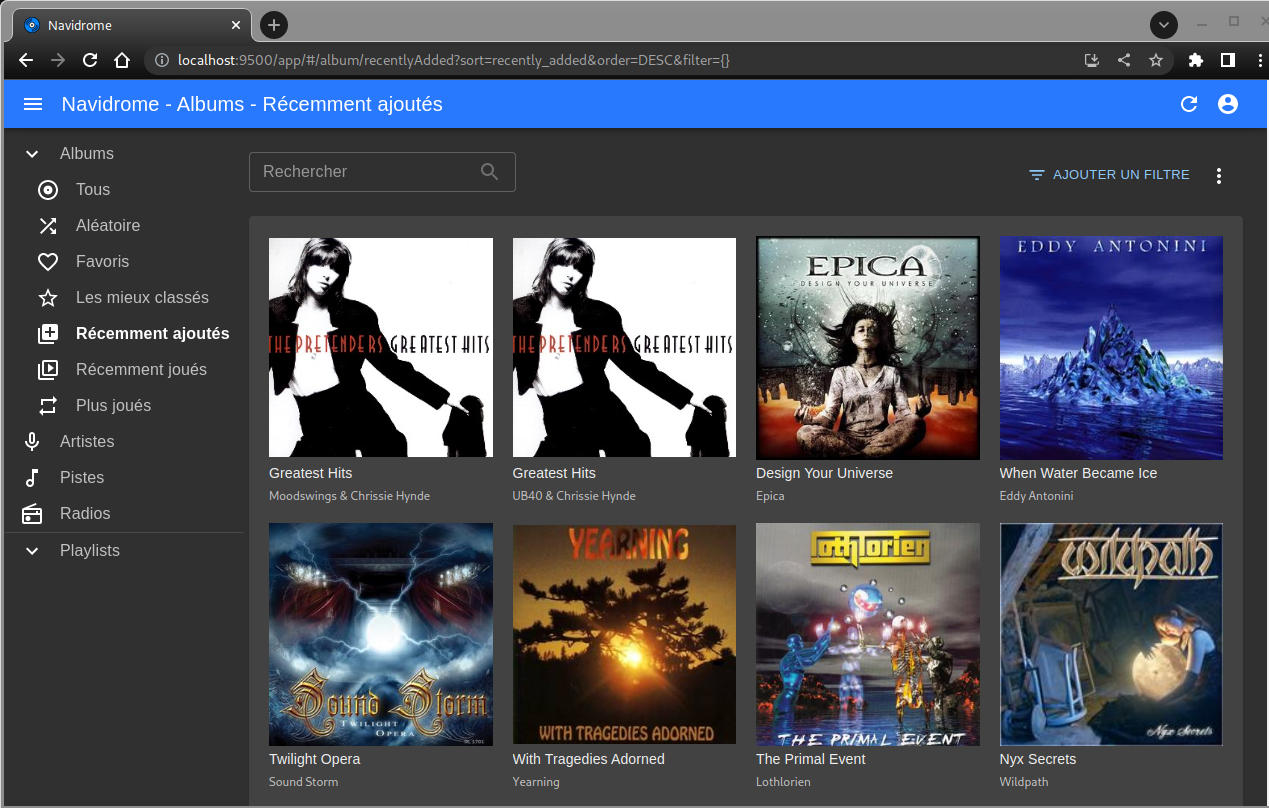1269x808 pixels.
Task: Collapse the Albums section chevron
Action: click(33, 154)
